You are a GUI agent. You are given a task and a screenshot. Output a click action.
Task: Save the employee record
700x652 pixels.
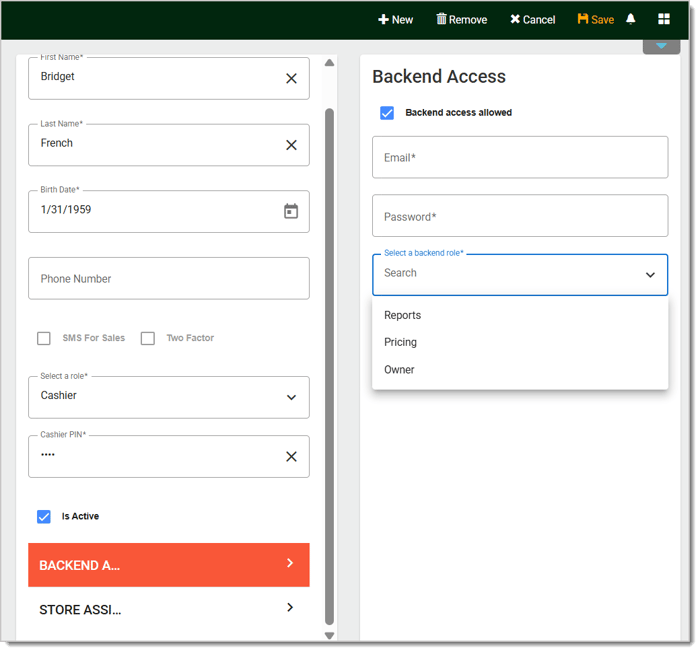(x=596, y=20)
